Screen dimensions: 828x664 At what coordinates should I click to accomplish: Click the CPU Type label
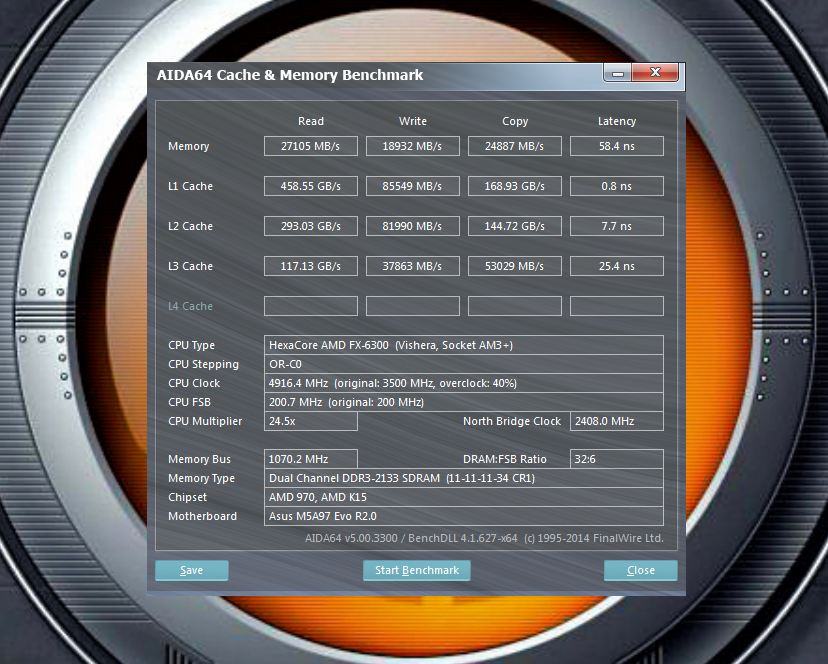click(x=191, y=345)
